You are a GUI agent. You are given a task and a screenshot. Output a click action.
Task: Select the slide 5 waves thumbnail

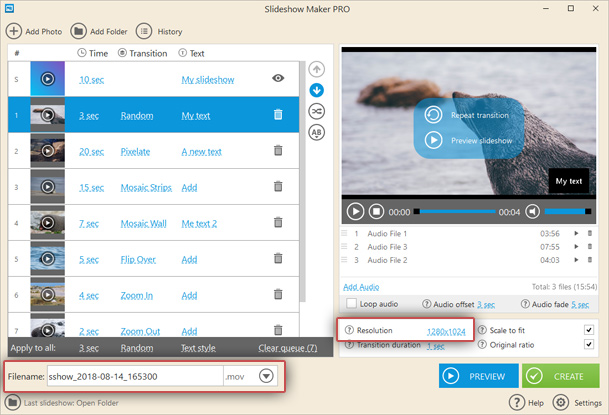(47, 259)
